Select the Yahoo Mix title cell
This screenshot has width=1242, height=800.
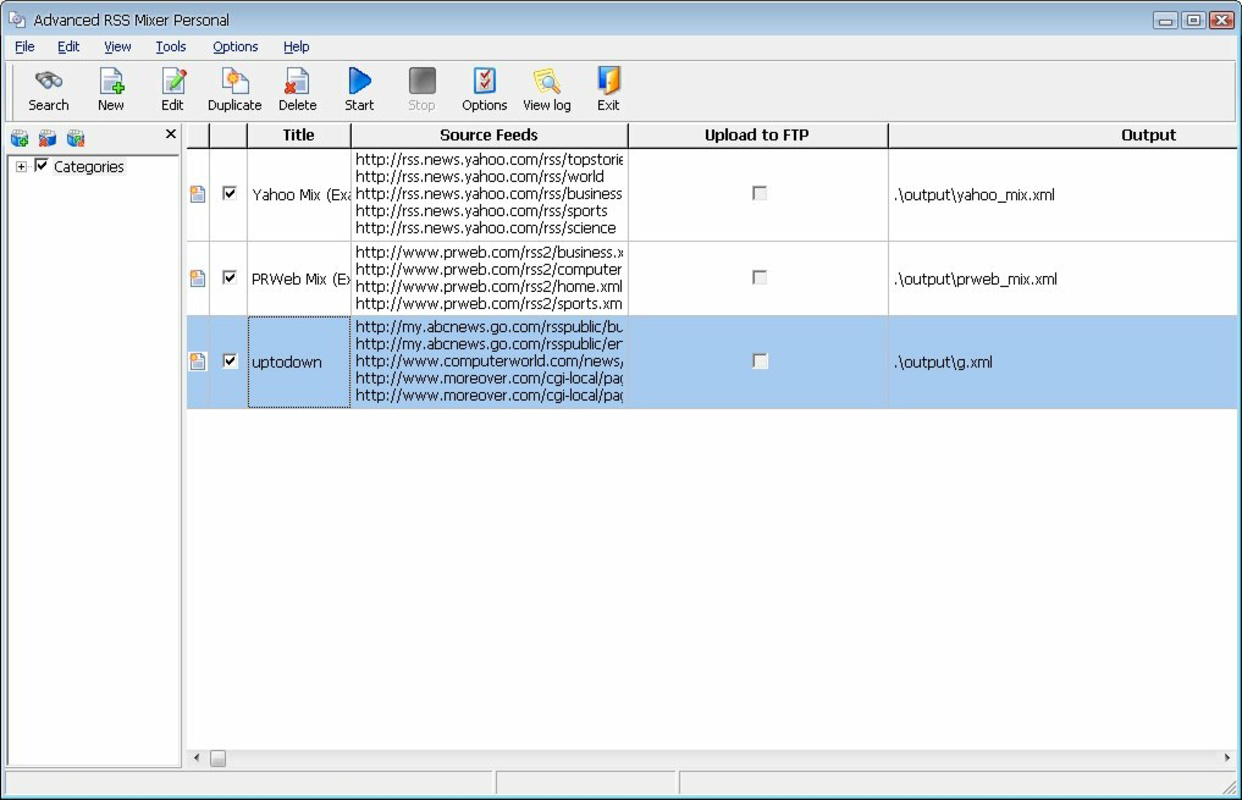[x=299, y=194]
